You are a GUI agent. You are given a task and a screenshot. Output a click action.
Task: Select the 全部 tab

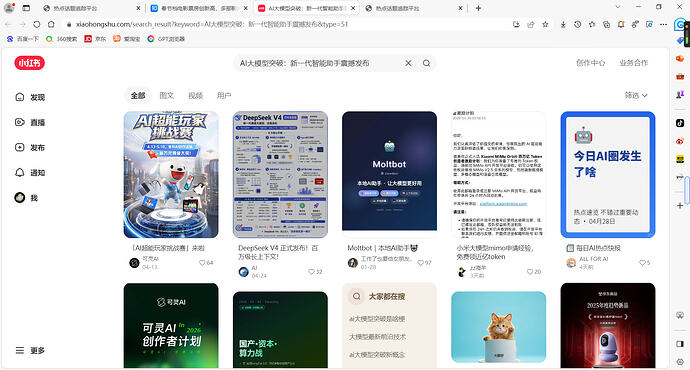138,95
